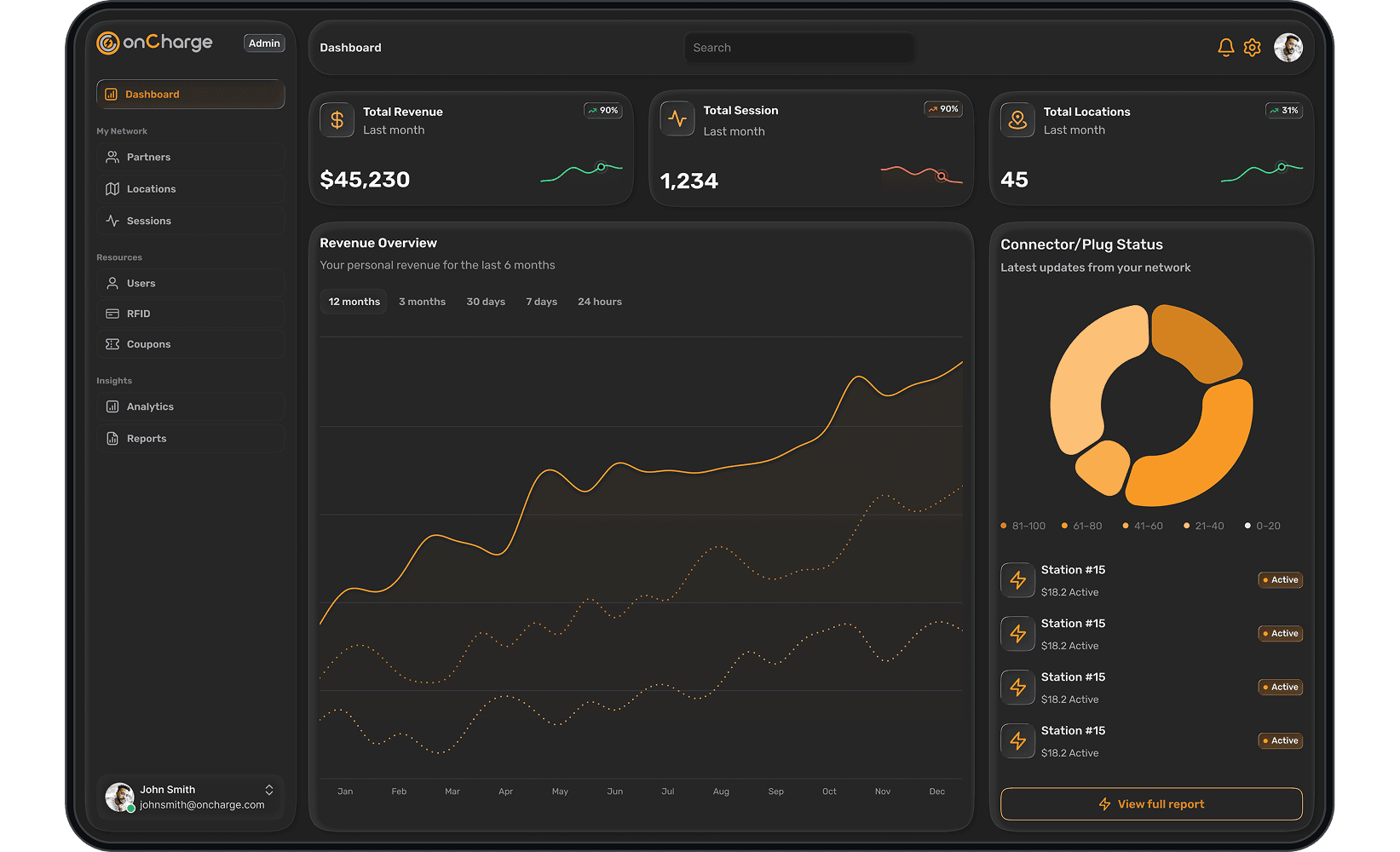The width and height of the screenshot is (1400, 852).
Task: Click the Coupons ticket icon
Action: point(113,344)
